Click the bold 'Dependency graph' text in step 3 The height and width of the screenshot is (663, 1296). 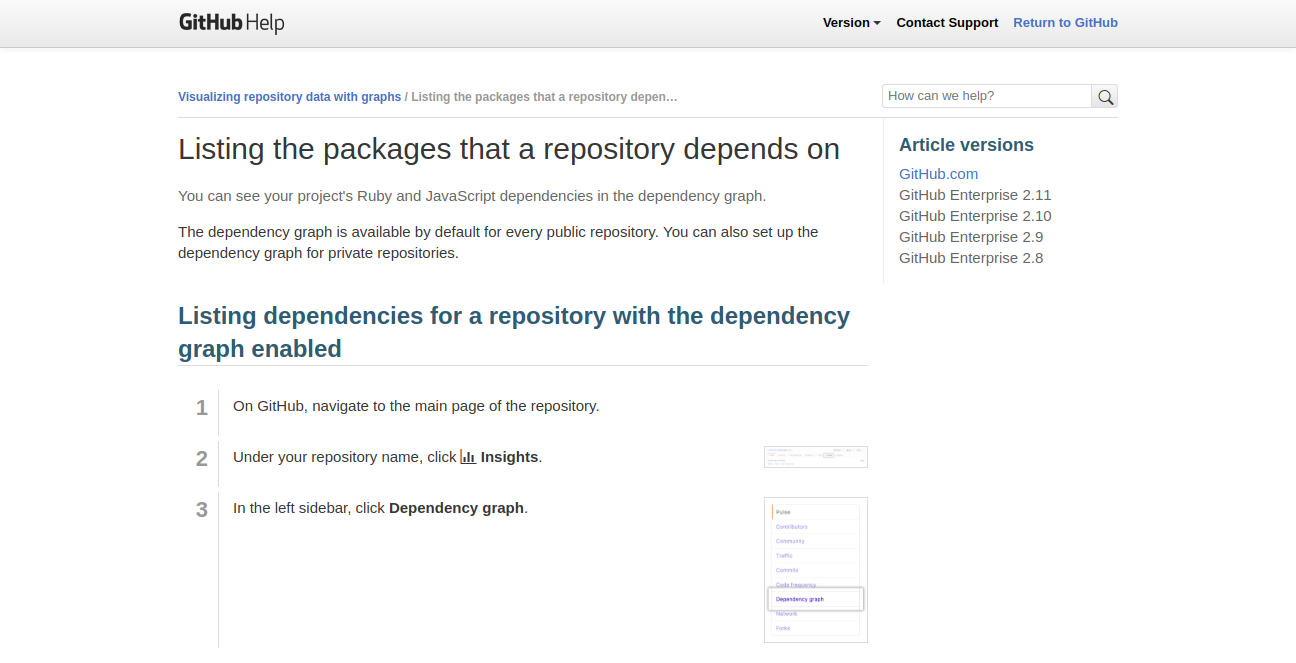(456, 508)
